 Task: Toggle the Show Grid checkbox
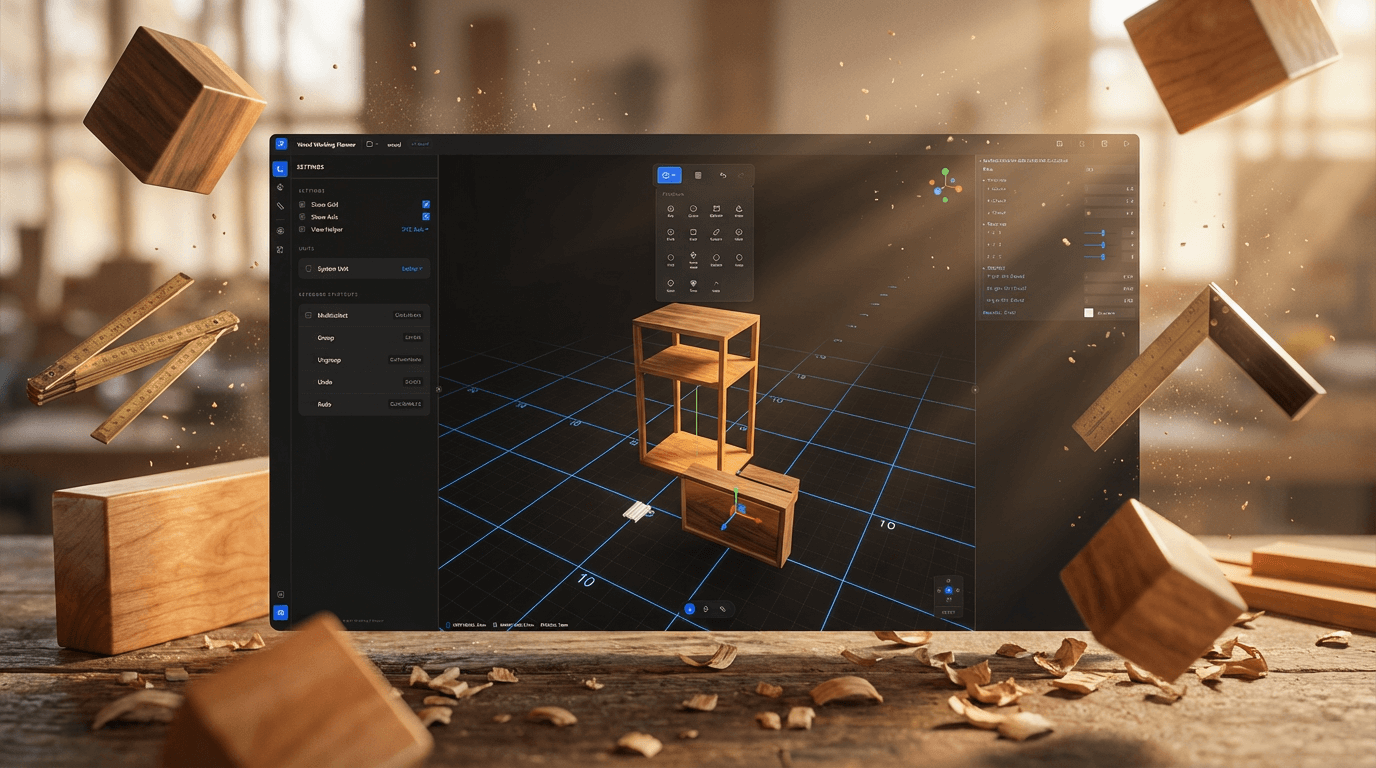[x=426, y=204]
